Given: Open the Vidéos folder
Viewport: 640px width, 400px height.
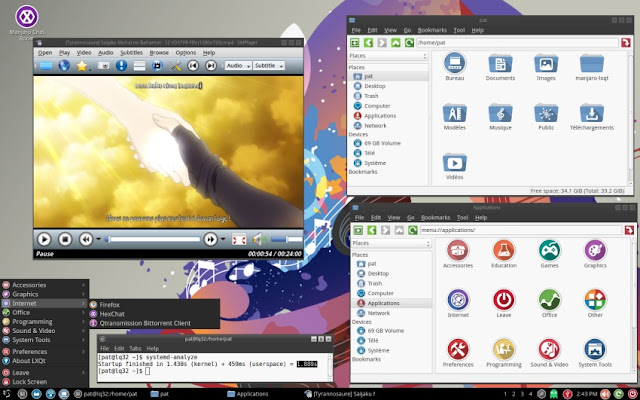Looking at the screenshot, I should (x=454, y=167).
